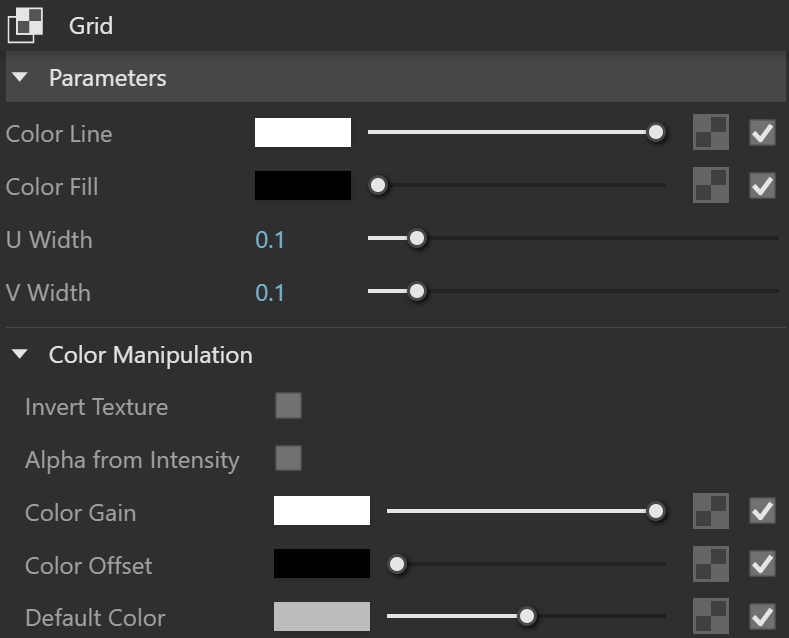The height and width of the screenshot is (638, 789).
Task: Disable the Color Line texture checkbox
Action: click(762, 133)
